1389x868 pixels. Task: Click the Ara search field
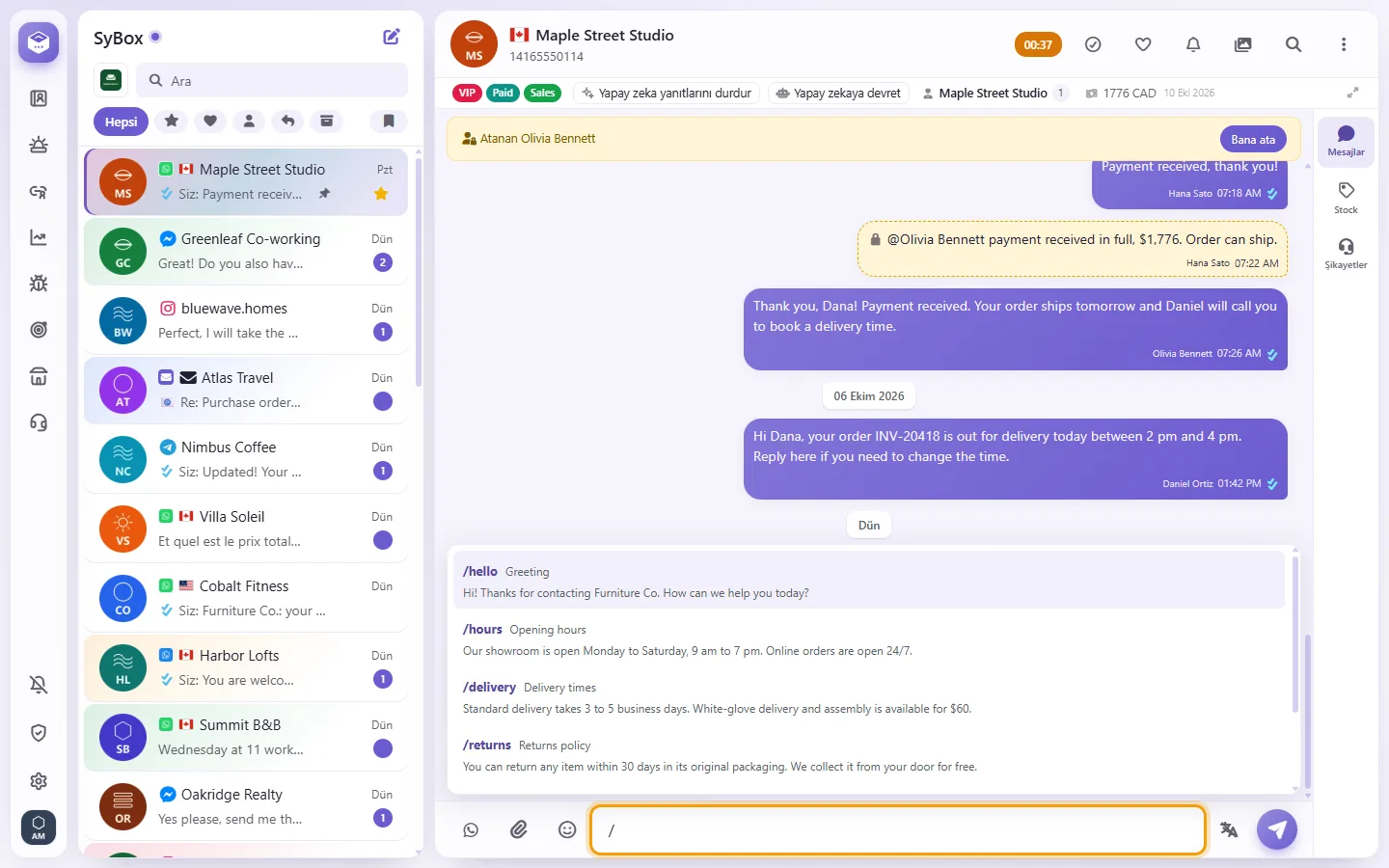272,80
